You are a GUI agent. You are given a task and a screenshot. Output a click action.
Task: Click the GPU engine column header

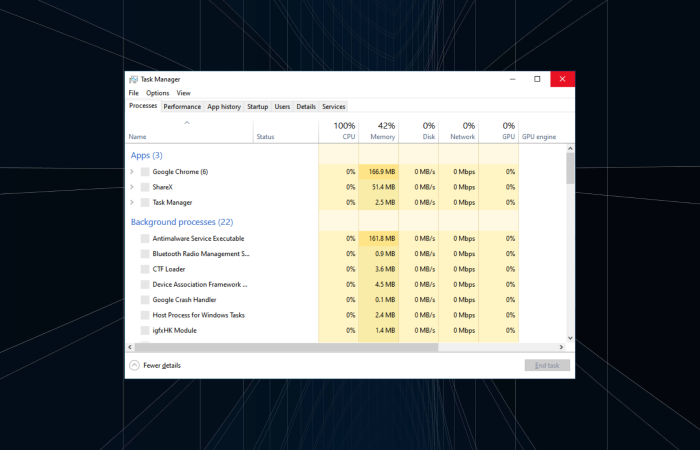542,131
